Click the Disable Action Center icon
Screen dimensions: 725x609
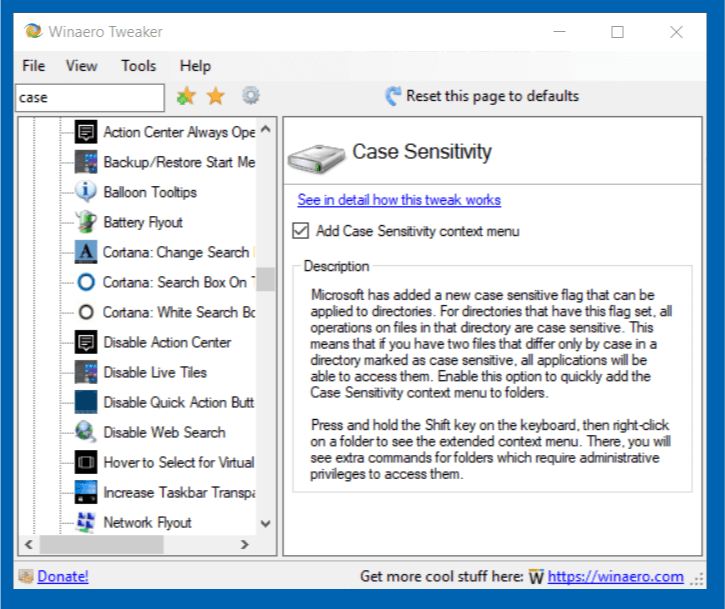tap(86, 342)
